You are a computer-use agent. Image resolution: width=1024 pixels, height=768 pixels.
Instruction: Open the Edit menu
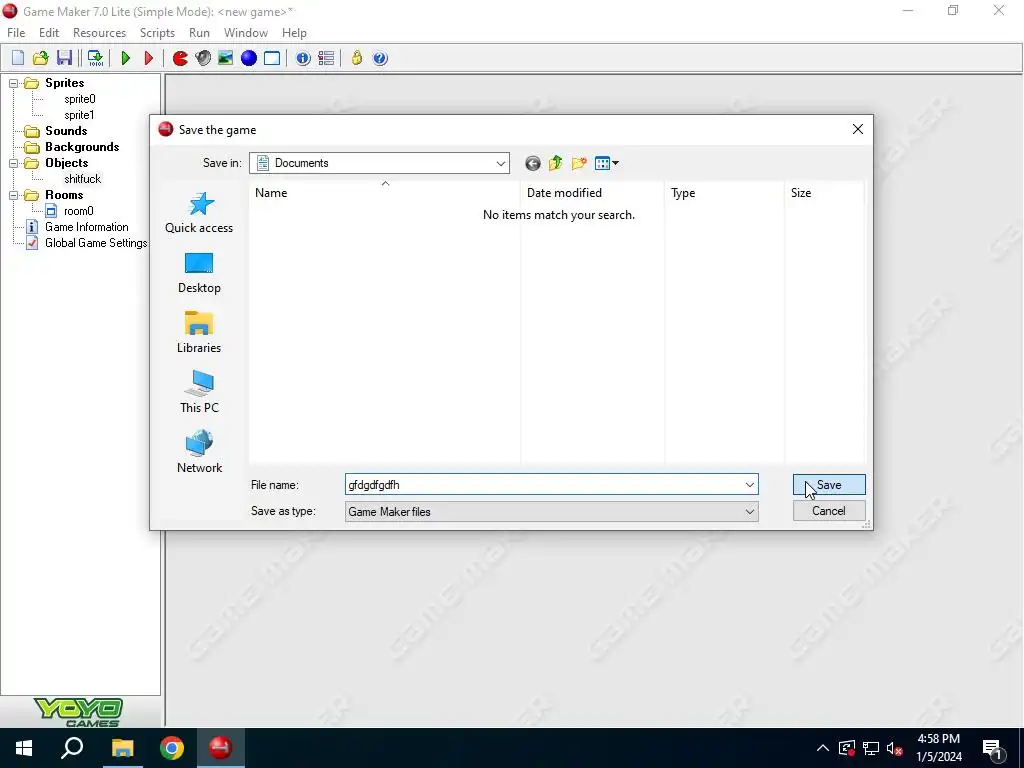[49, 33]
